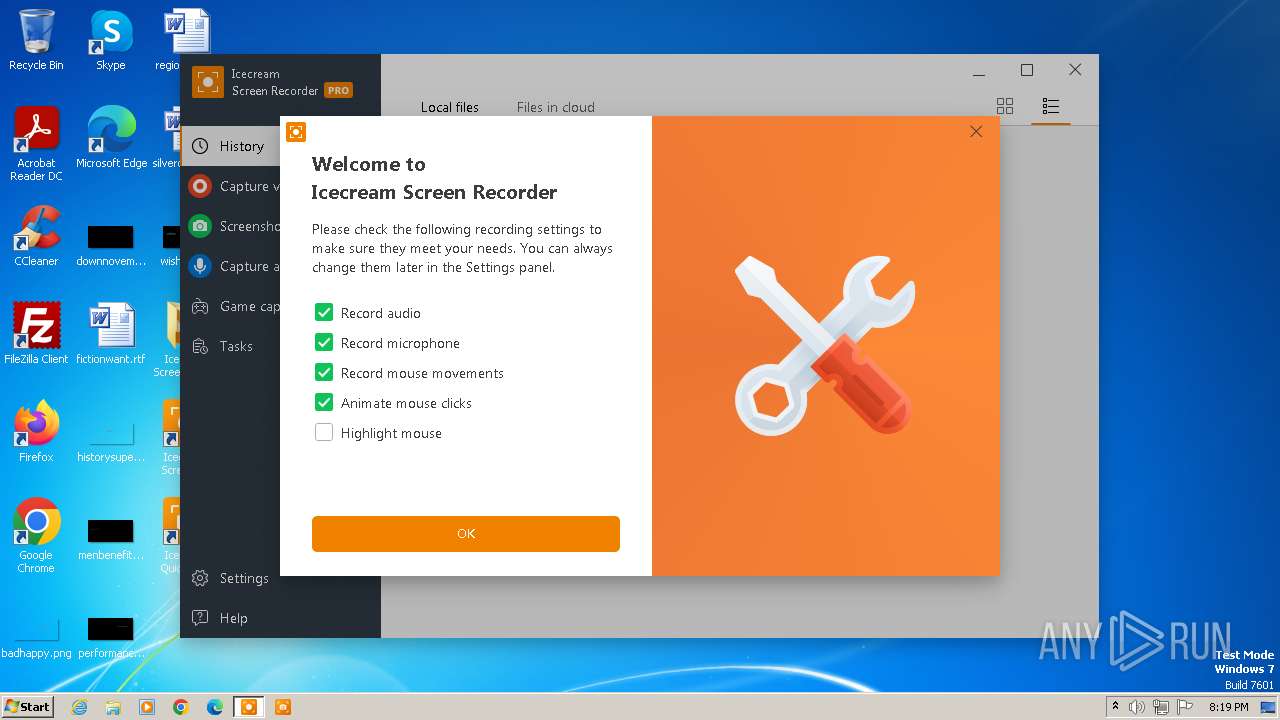Open File Explorer in the taskbar
Viewport: 1280px width, 720px height.
[x=113, y=707]
